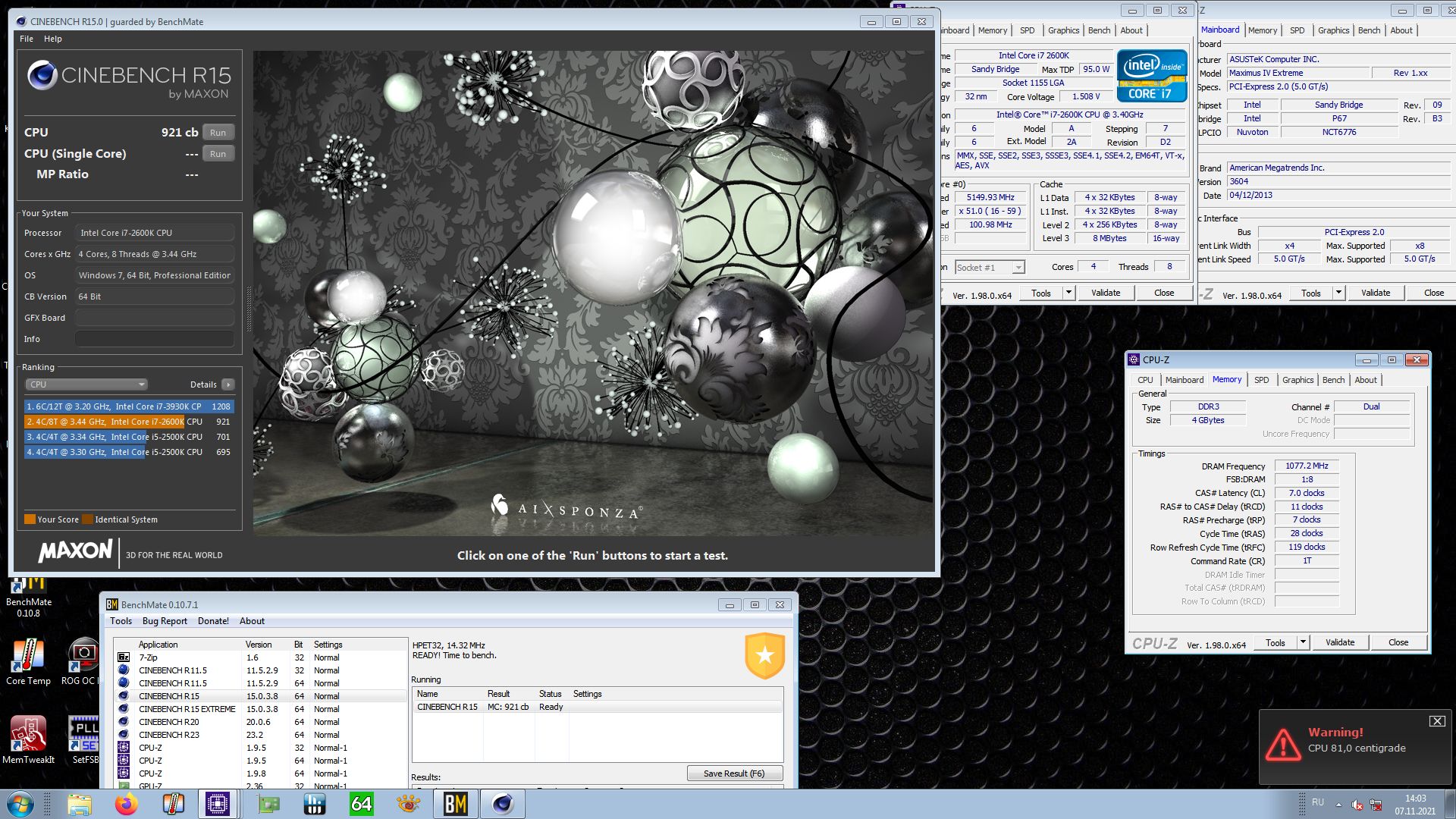Run the CPU (Single Core) test
This screenshot has width=1456, height=819.
click(x=218, y=154)
